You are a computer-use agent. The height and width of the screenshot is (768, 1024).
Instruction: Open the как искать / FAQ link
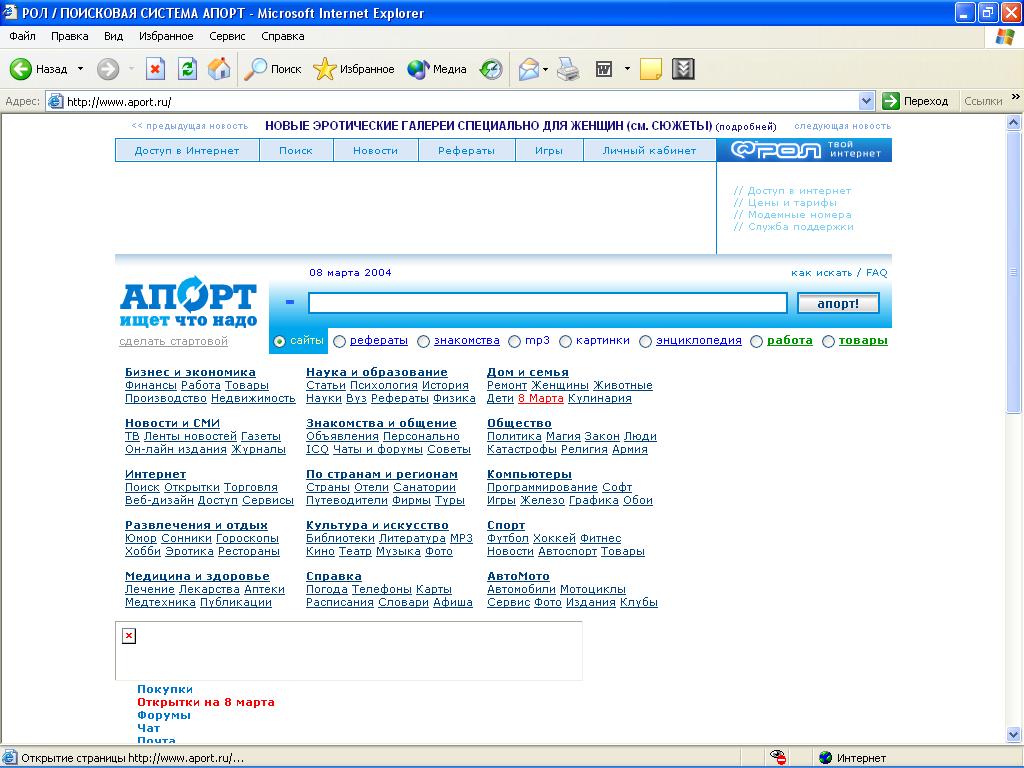(x=839, y=272)
